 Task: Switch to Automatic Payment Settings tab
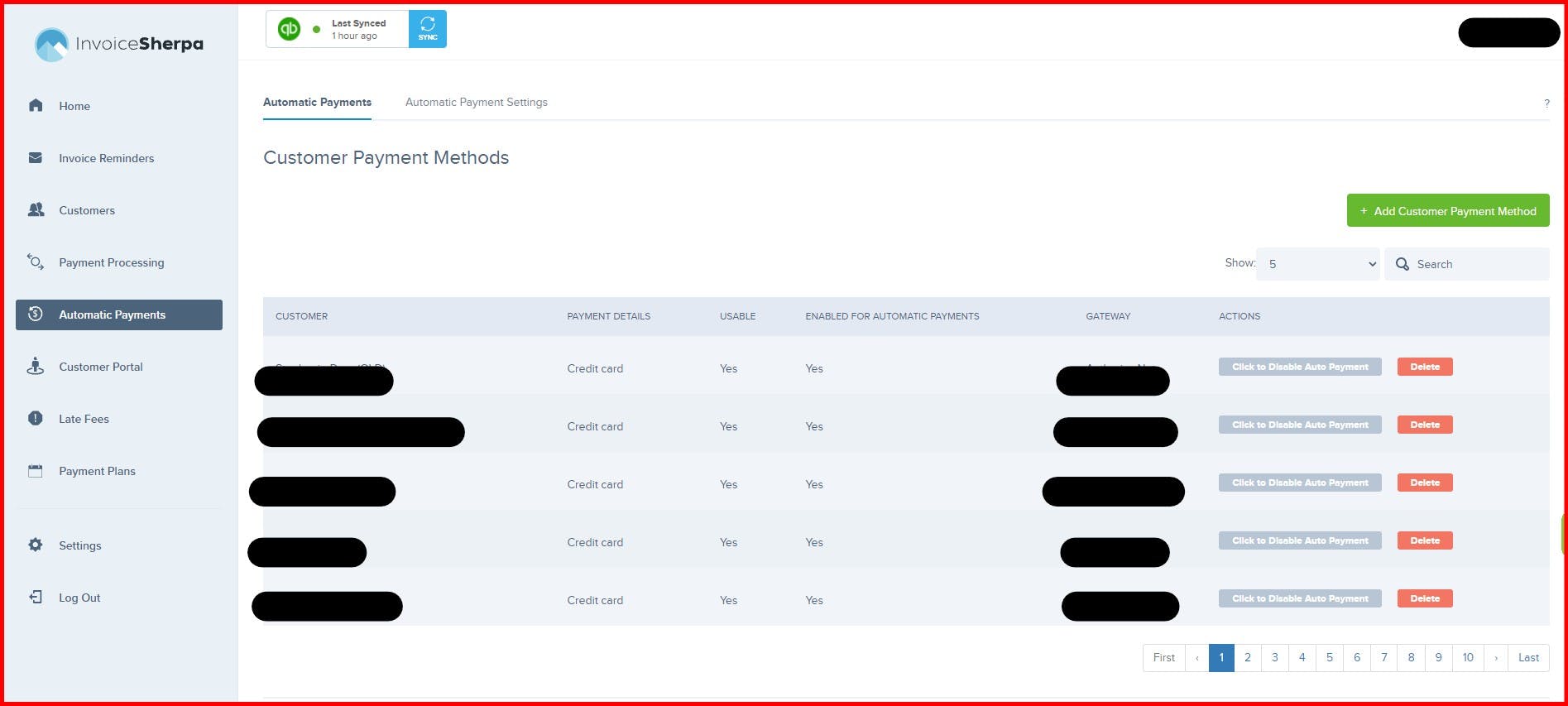click(477, 102)
